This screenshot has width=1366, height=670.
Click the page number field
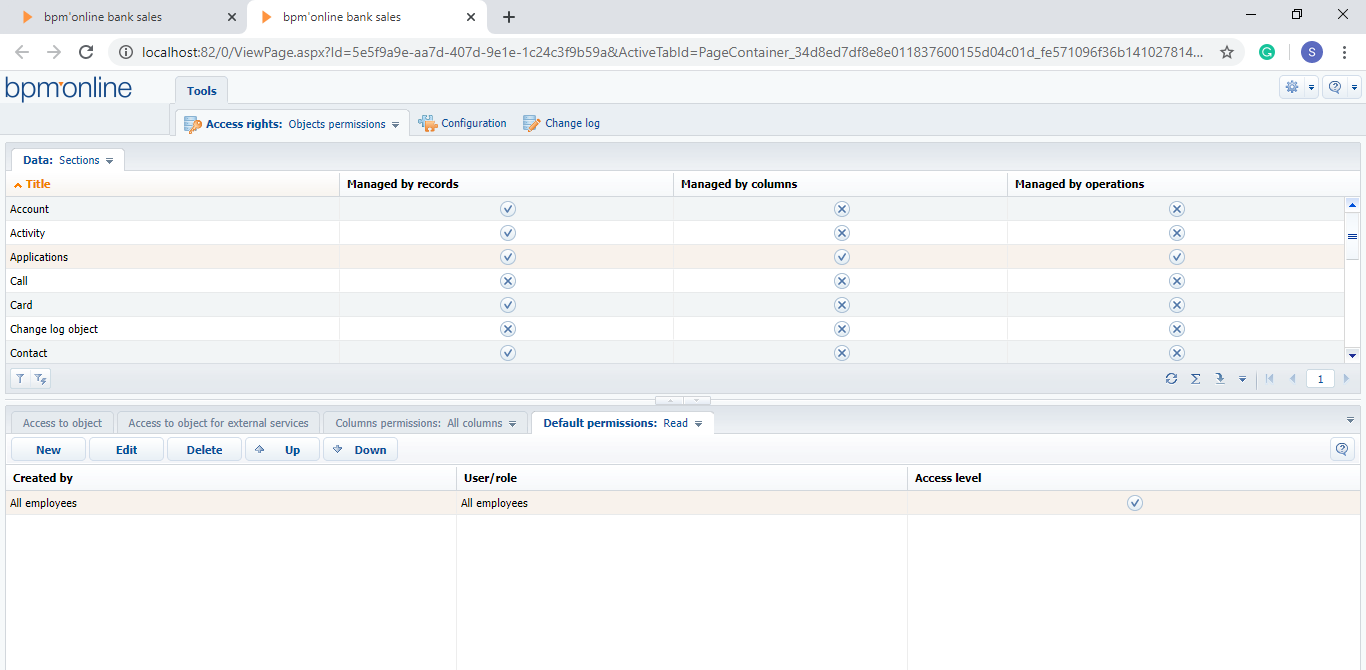pyautogui.click(x=1320, y=379)
